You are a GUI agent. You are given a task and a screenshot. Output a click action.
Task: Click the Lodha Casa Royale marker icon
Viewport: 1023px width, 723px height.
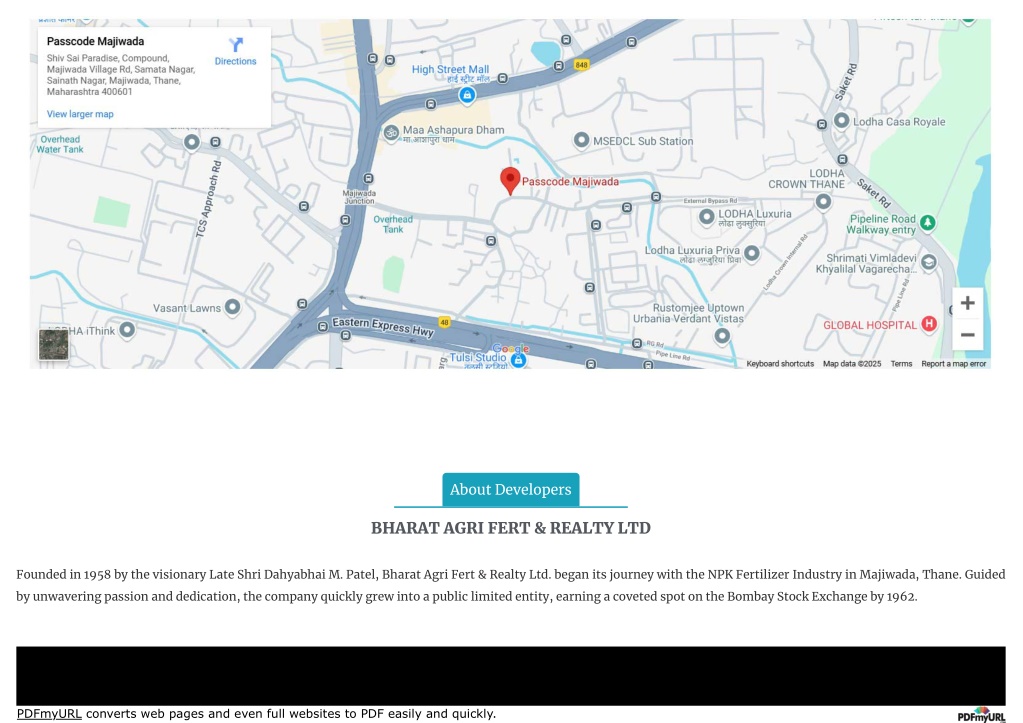(x=842, y=121)
